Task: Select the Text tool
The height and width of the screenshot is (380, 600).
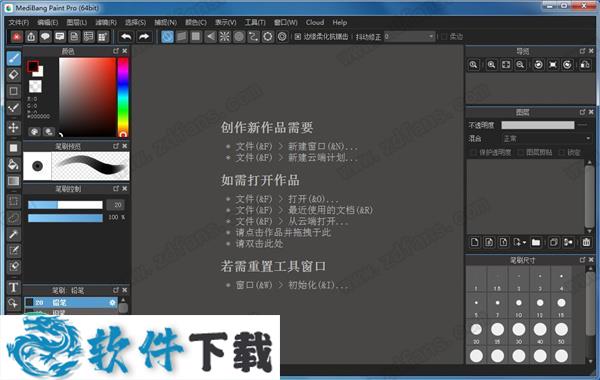Action: click(x=14, y=287)
